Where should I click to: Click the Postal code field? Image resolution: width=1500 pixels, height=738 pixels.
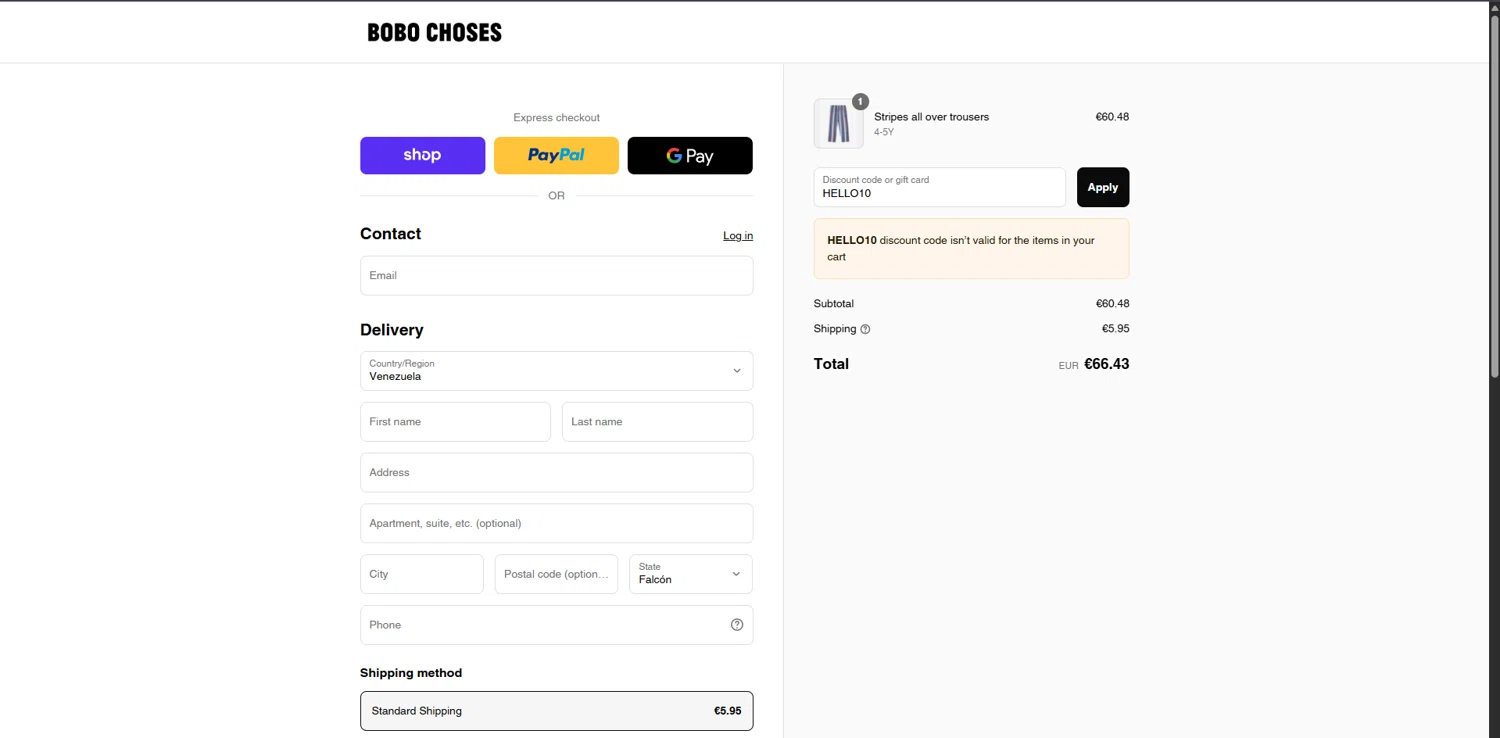click(x=556, y=574)
